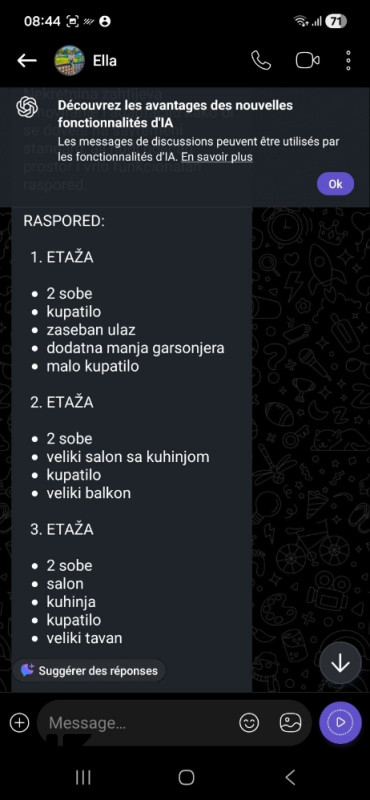370x800 pixels.
Task: Focus the Message input field
Action: tap(138, 722)
